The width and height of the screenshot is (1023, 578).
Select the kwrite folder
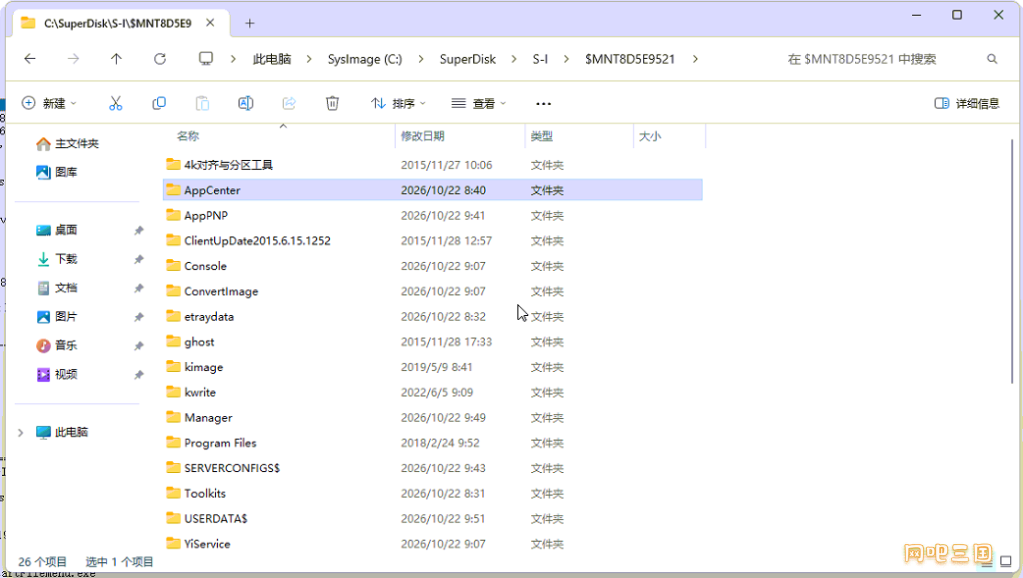pos(433,392)
